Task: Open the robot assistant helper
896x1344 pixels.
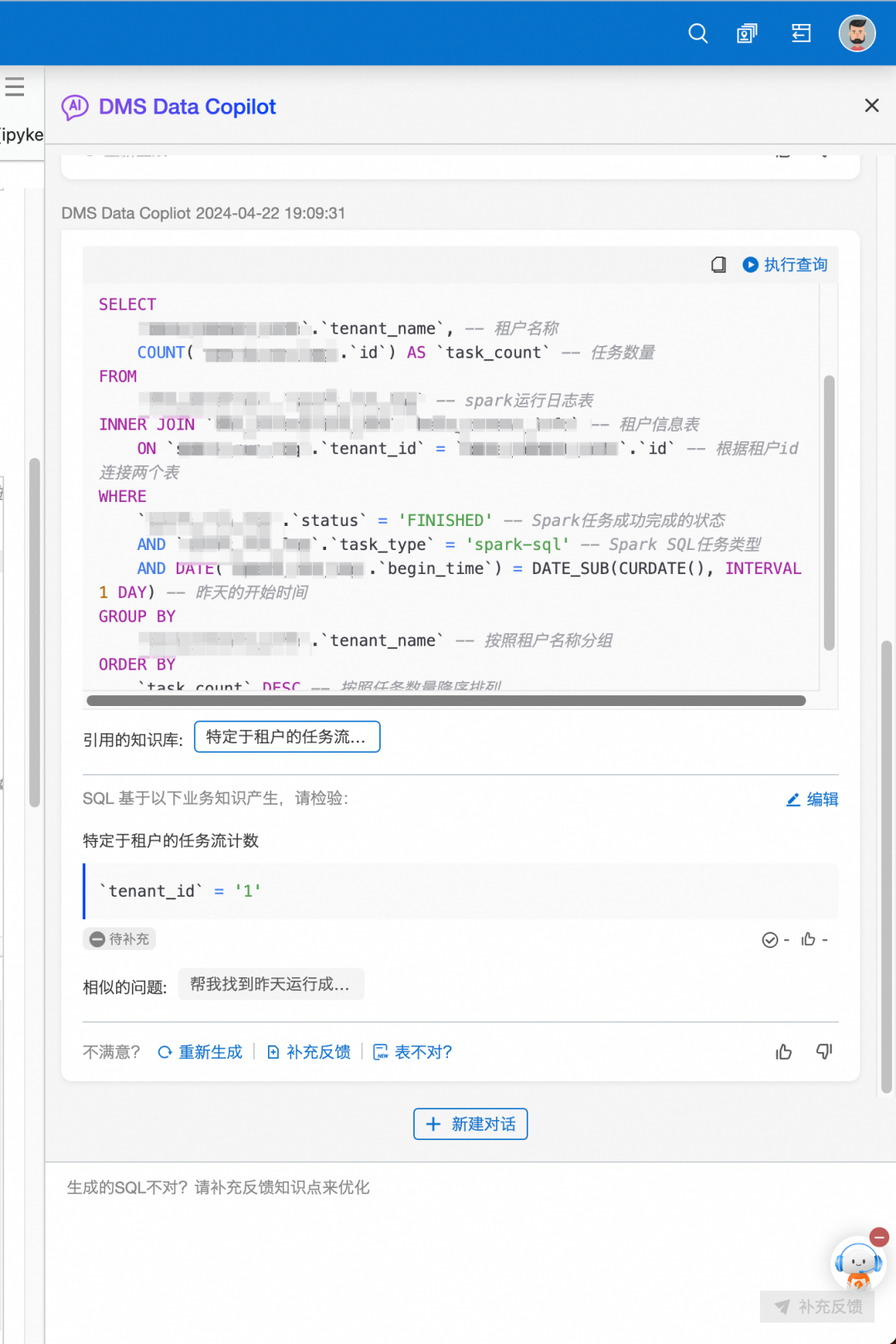Action: [x=857, y=1264]
